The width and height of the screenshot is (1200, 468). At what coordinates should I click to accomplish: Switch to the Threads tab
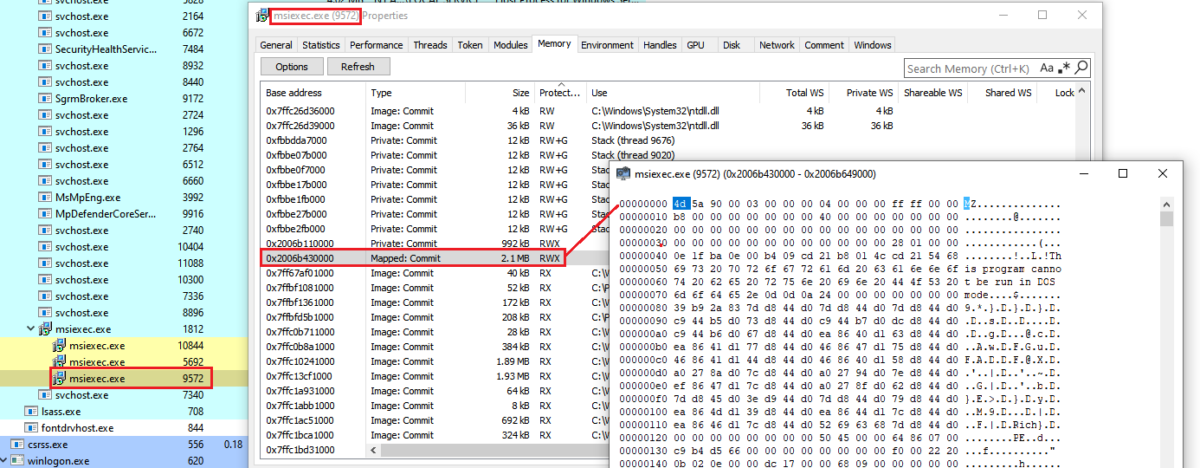430,45
